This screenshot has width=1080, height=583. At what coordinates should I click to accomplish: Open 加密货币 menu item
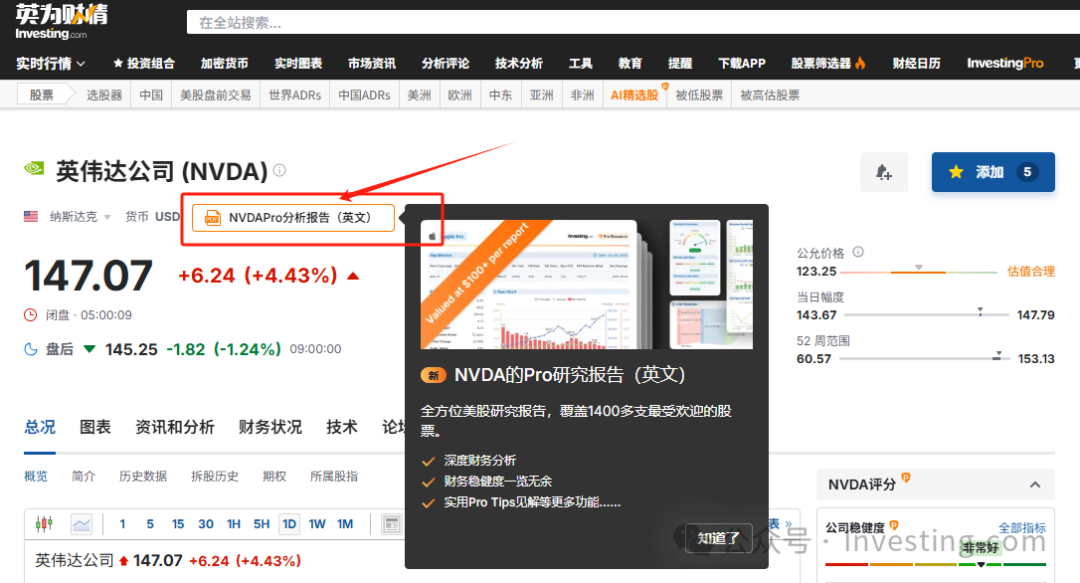(224, 63)
